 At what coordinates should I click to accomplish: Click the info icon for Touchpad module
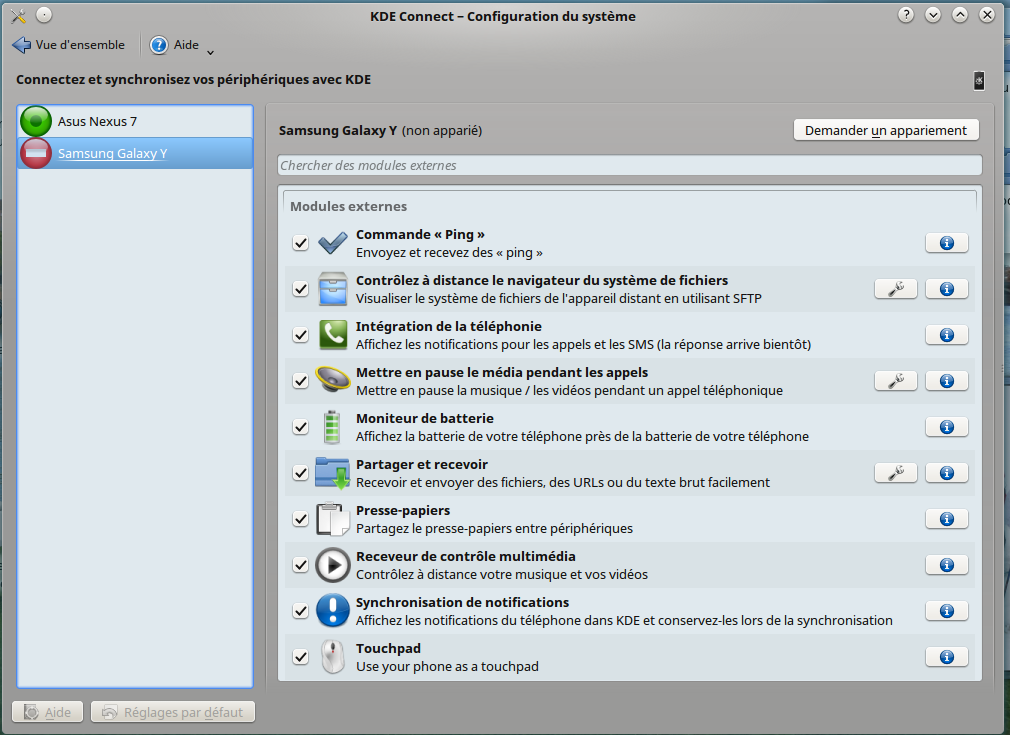click(946, 657)
